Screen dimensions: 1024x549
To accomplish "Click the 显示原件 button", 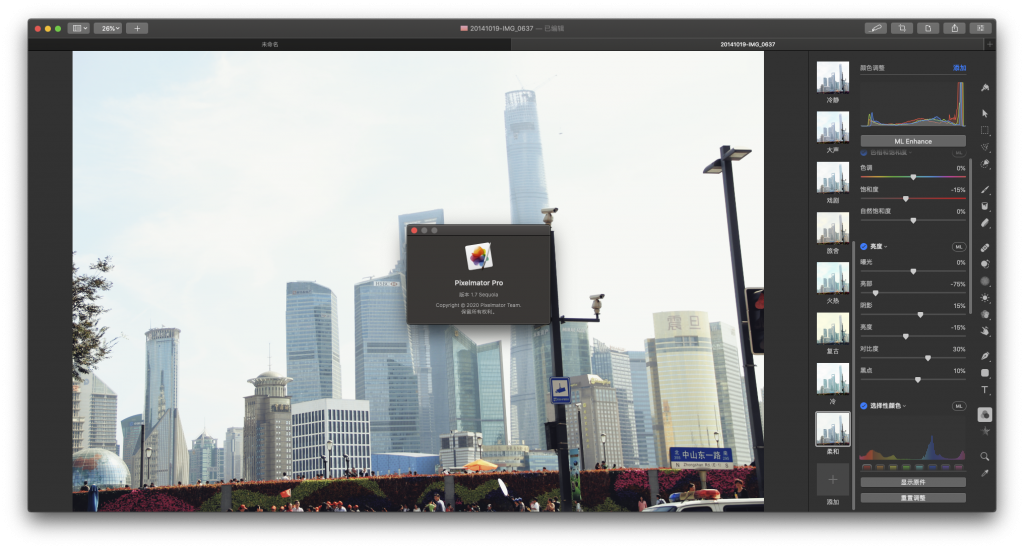I will pyautogui.click(x=913, y=482).
